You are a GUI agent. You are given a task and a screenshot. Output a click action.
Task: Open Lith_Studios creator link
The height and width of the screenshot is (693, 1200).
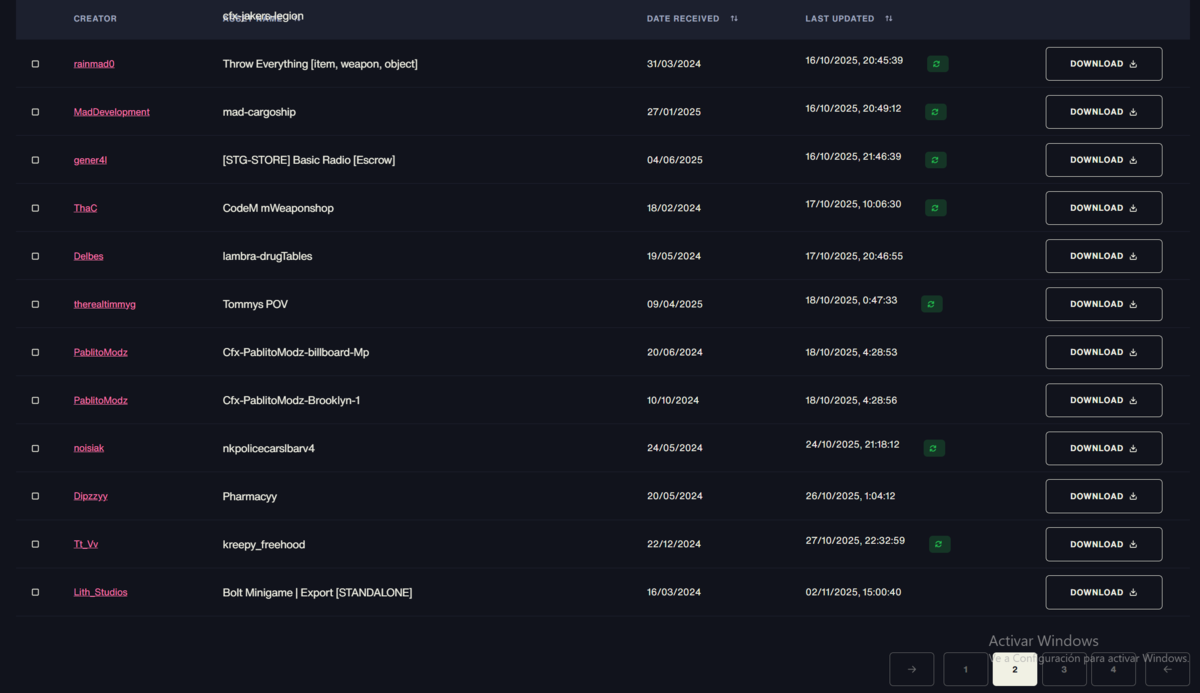click(101, 592)
